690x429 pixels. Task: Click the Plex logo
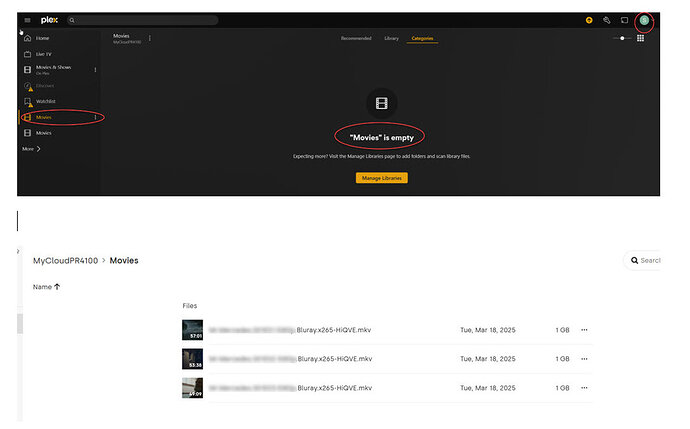(x=49, y=20)
